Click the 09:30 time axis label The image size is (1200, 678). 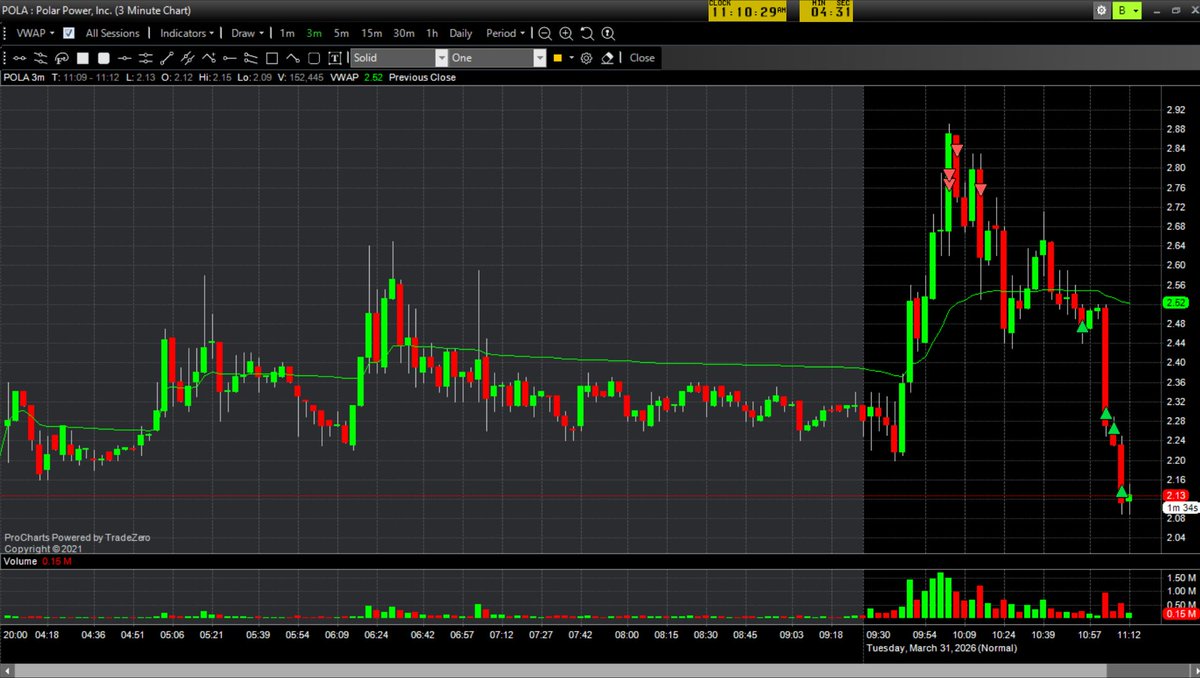(x=880, y=634)
